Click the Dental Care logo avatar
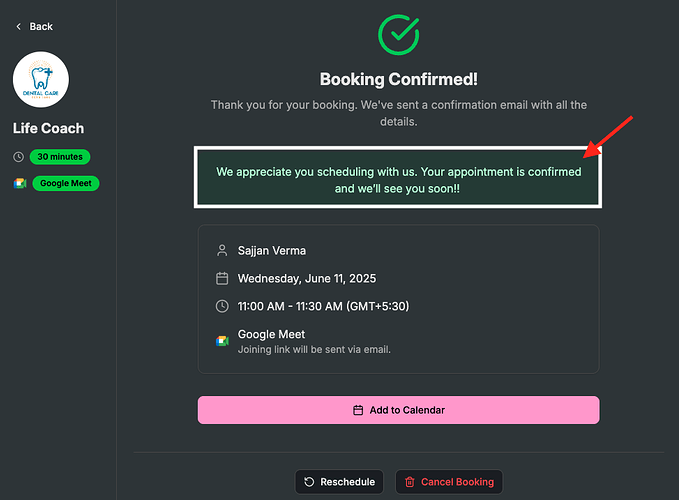Viewport: 679px width, 500px height. tap(41, 80)
